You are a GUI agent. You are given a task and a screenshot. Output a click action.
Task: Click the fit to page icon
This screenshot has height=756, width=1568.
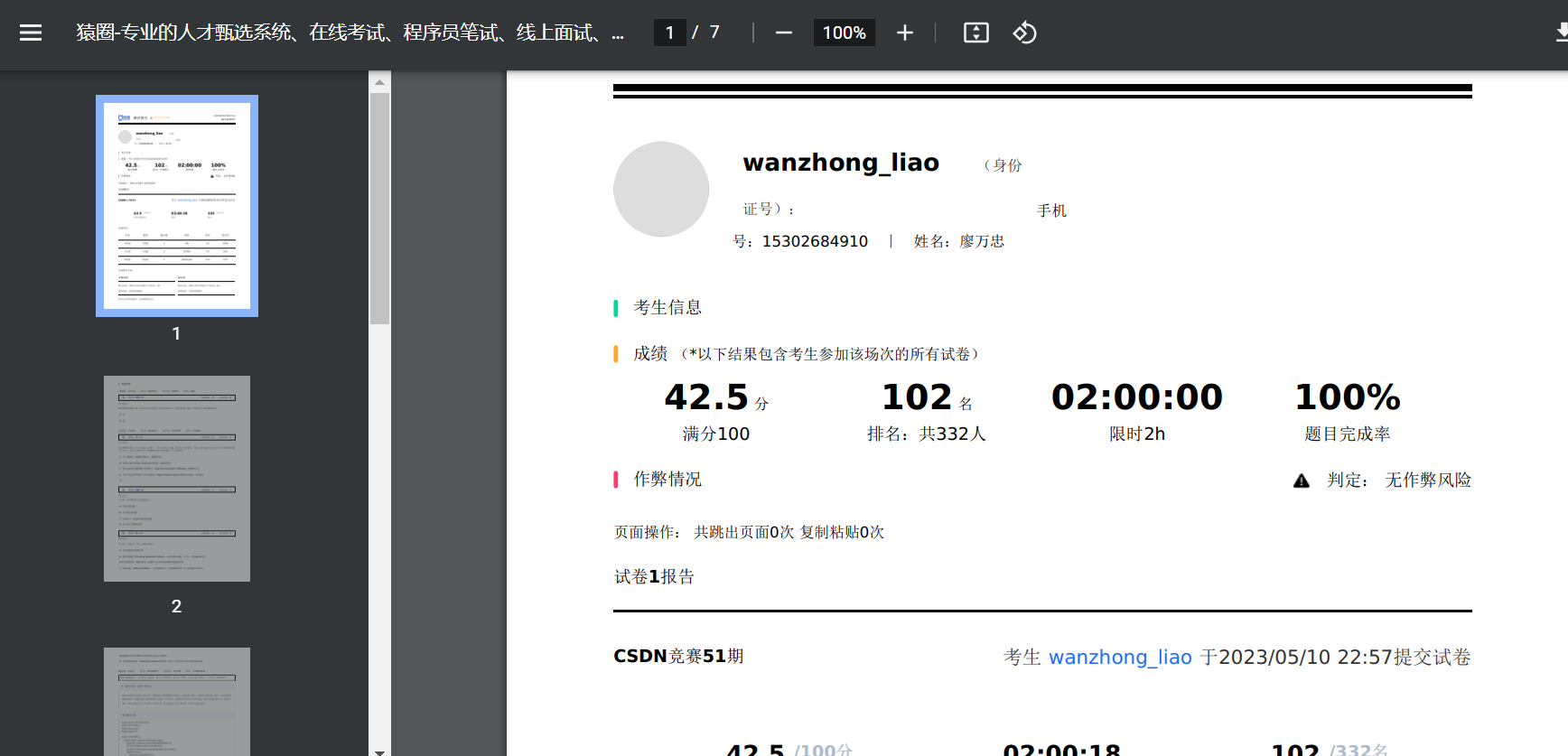975,33
